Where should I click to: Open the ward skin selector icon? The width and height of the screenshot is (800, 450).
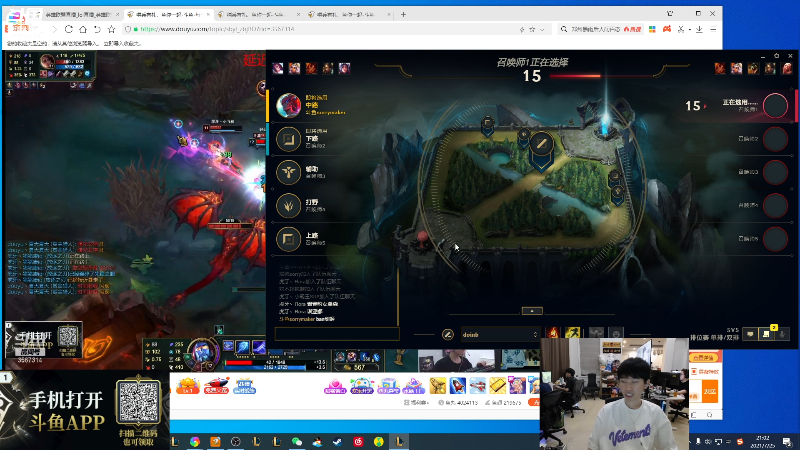click(596, 334)
